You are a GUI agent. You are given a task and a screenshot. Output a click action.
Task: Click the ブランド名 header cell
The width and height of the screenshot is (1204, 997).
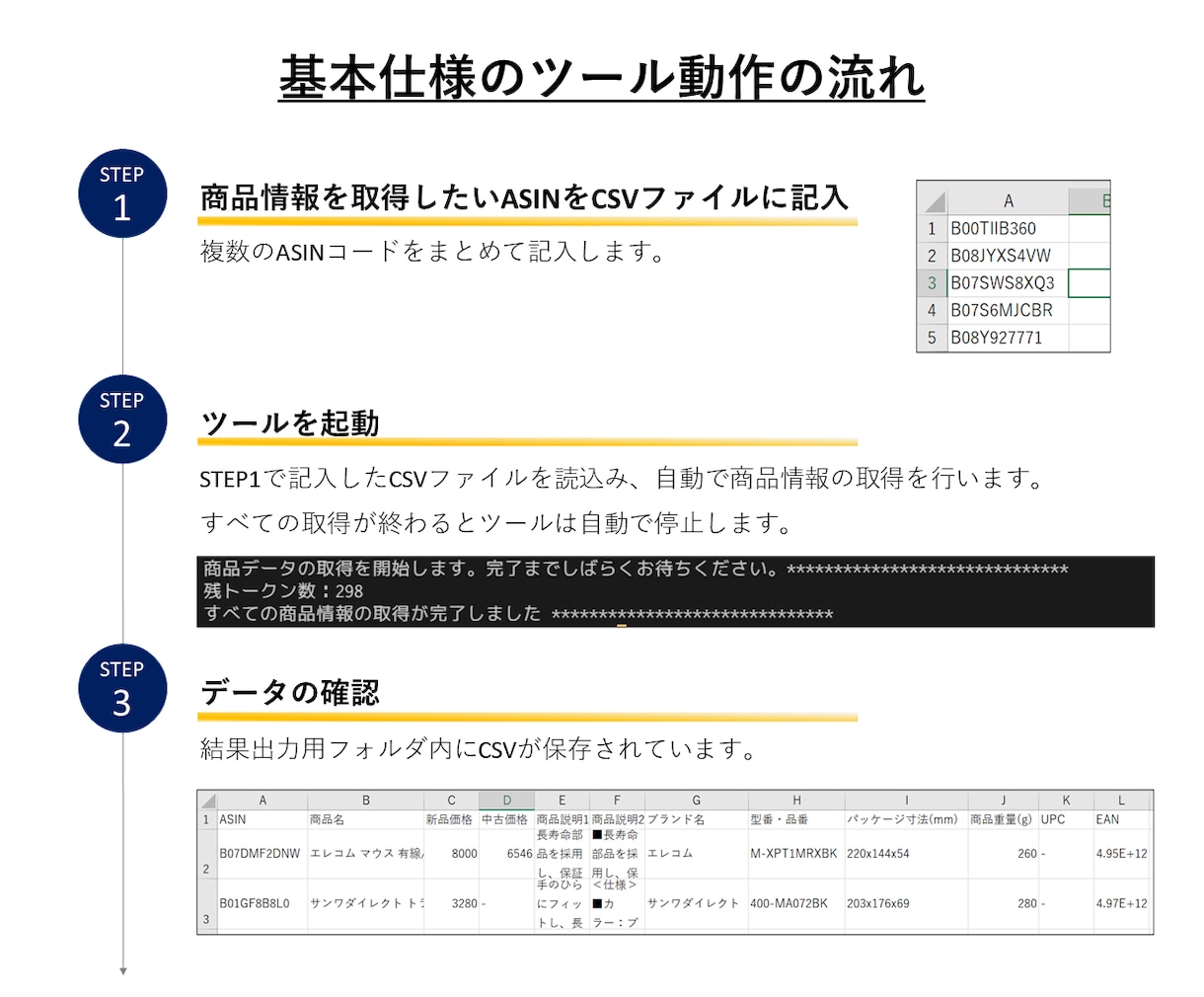(x=696, y=819)
